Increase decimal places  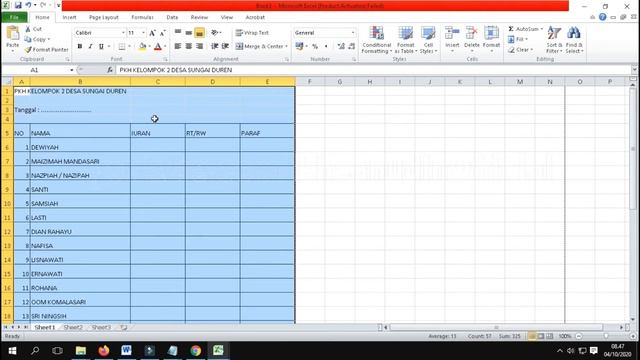point(341,47)
